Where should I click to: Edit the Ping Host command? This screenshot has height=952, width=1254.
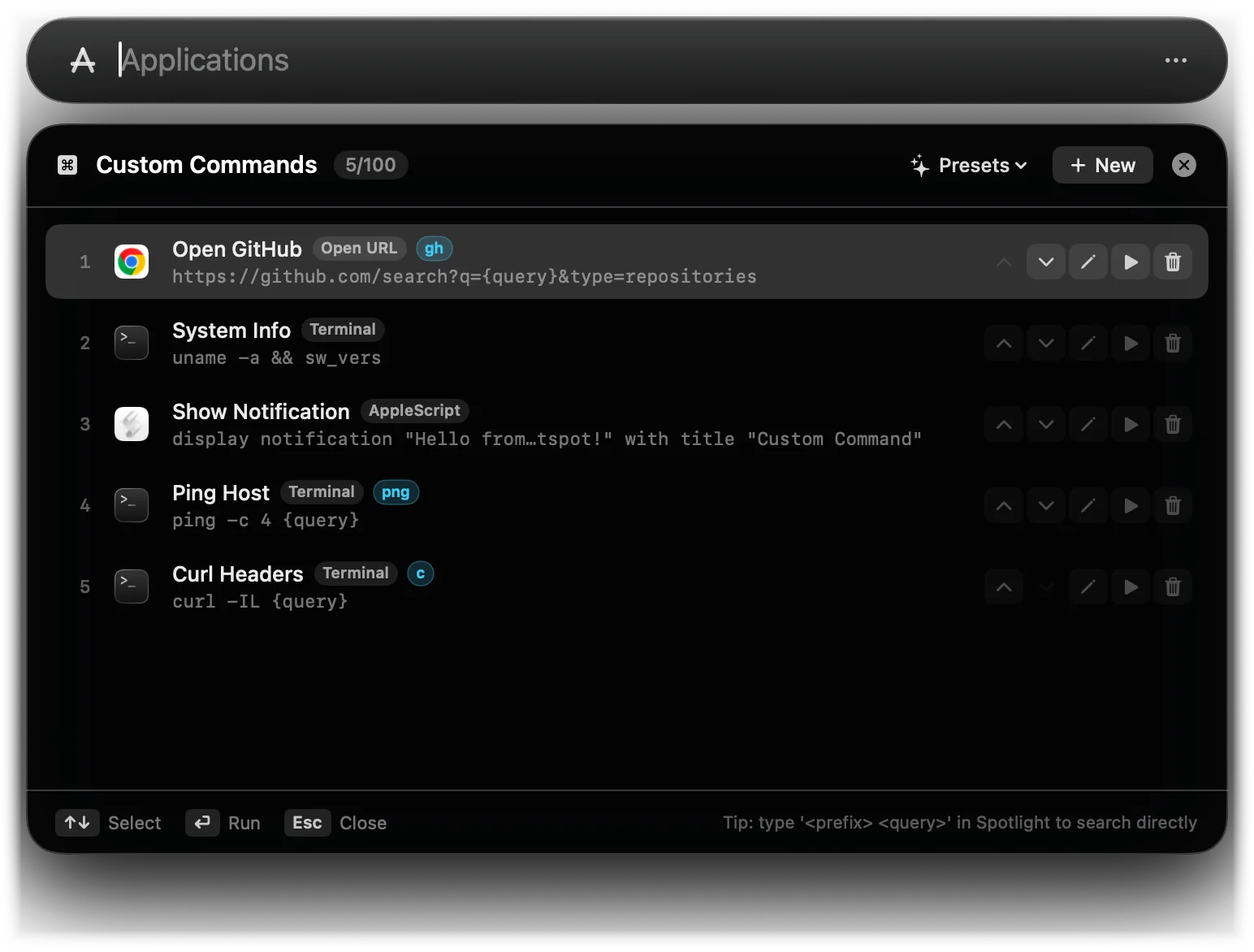click(x=1088, y=505)
